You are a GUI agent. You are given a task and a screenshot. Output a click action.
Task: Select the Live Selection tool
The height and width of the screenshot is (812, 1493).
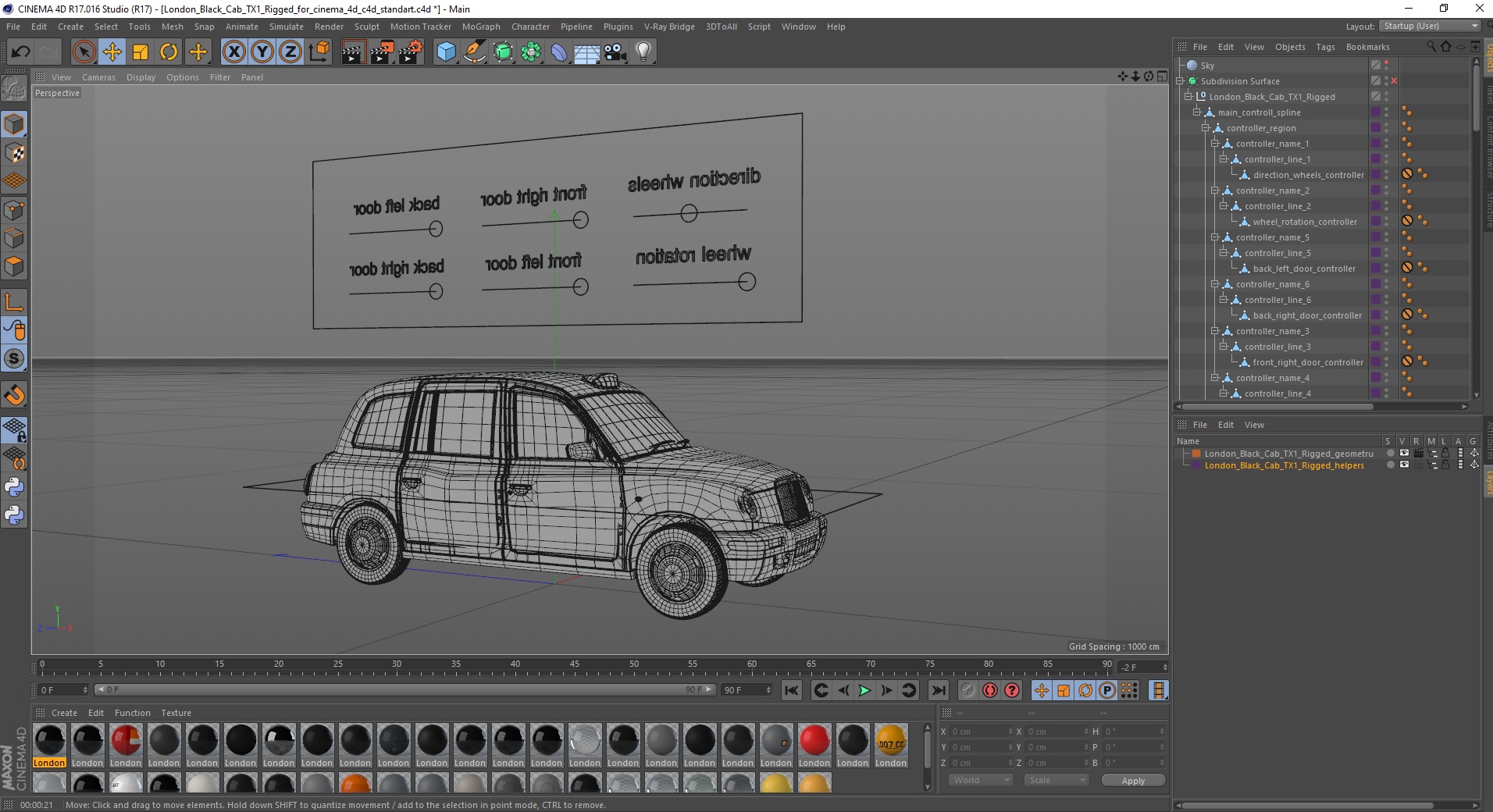coord(84,52)
